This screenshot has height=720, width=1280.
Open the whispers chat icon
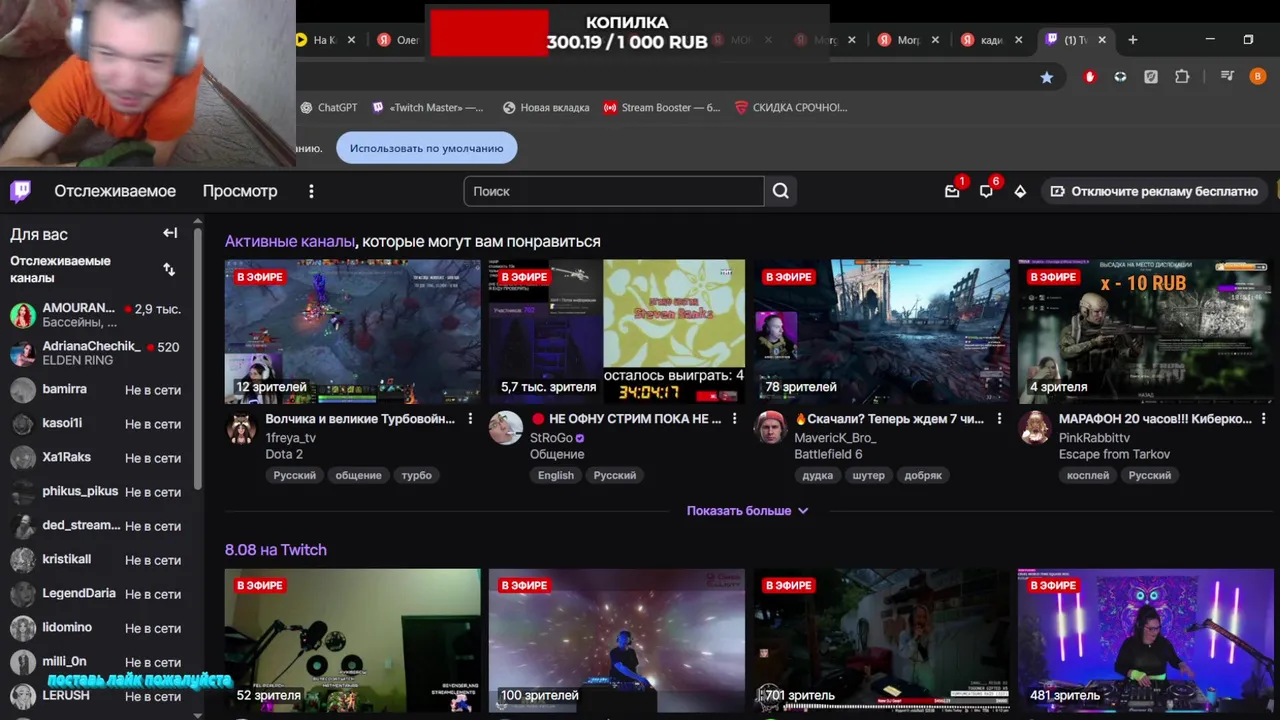986,191
